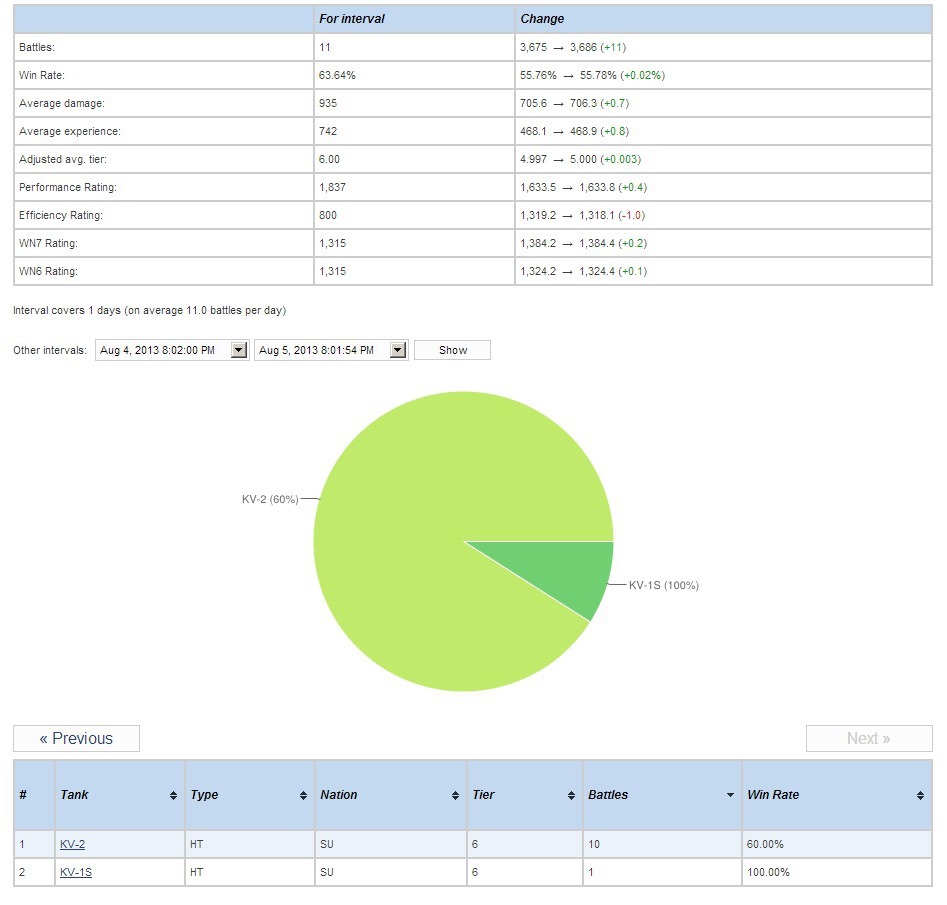The height and width of the screenshot is (905, 947).
Task: Click the For interval column header
Action: coord(351,19)
